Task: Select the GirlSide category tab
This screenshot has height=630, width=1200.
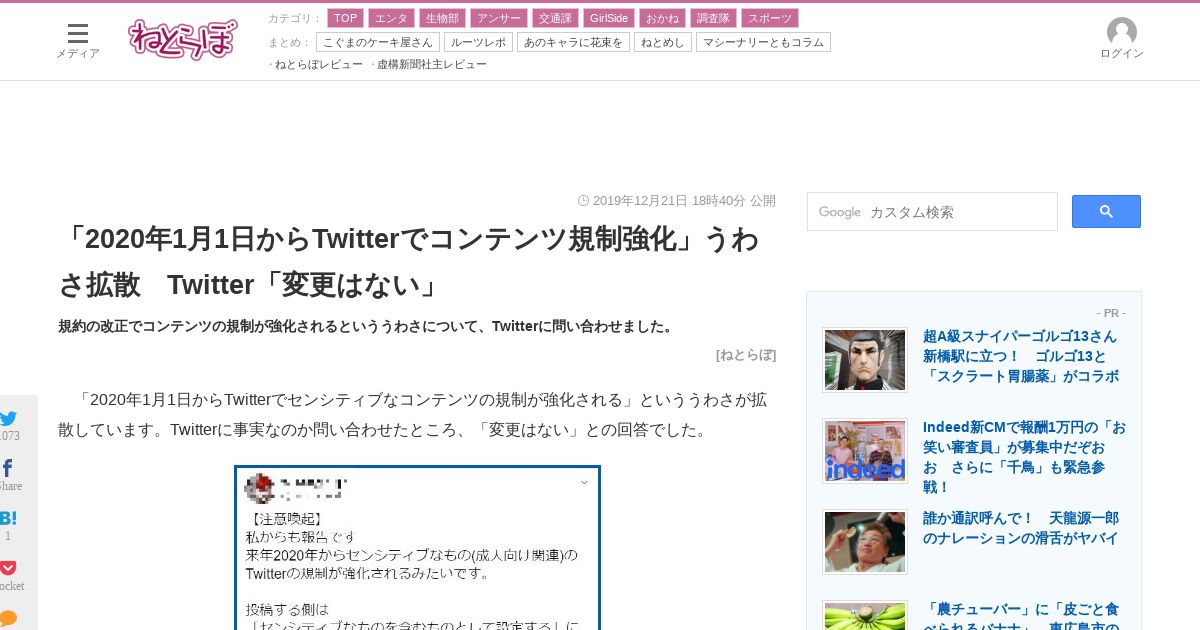Action: pos(609,18)
